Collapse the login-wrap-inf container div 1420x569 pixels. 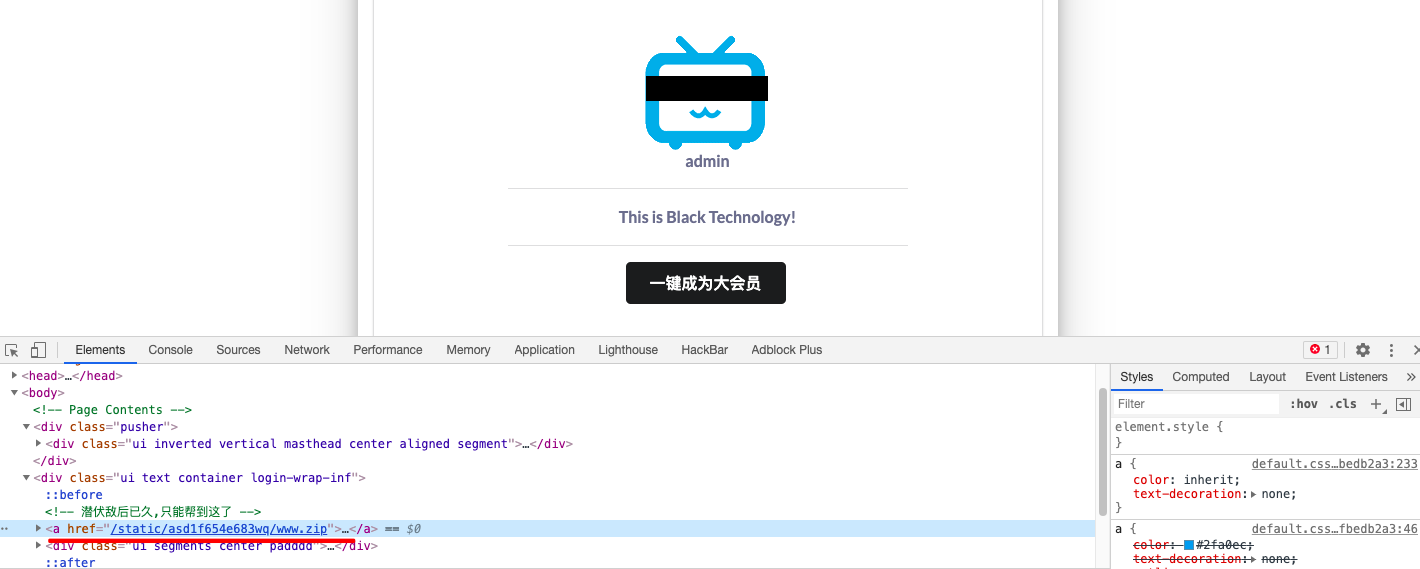pos(26,478)
